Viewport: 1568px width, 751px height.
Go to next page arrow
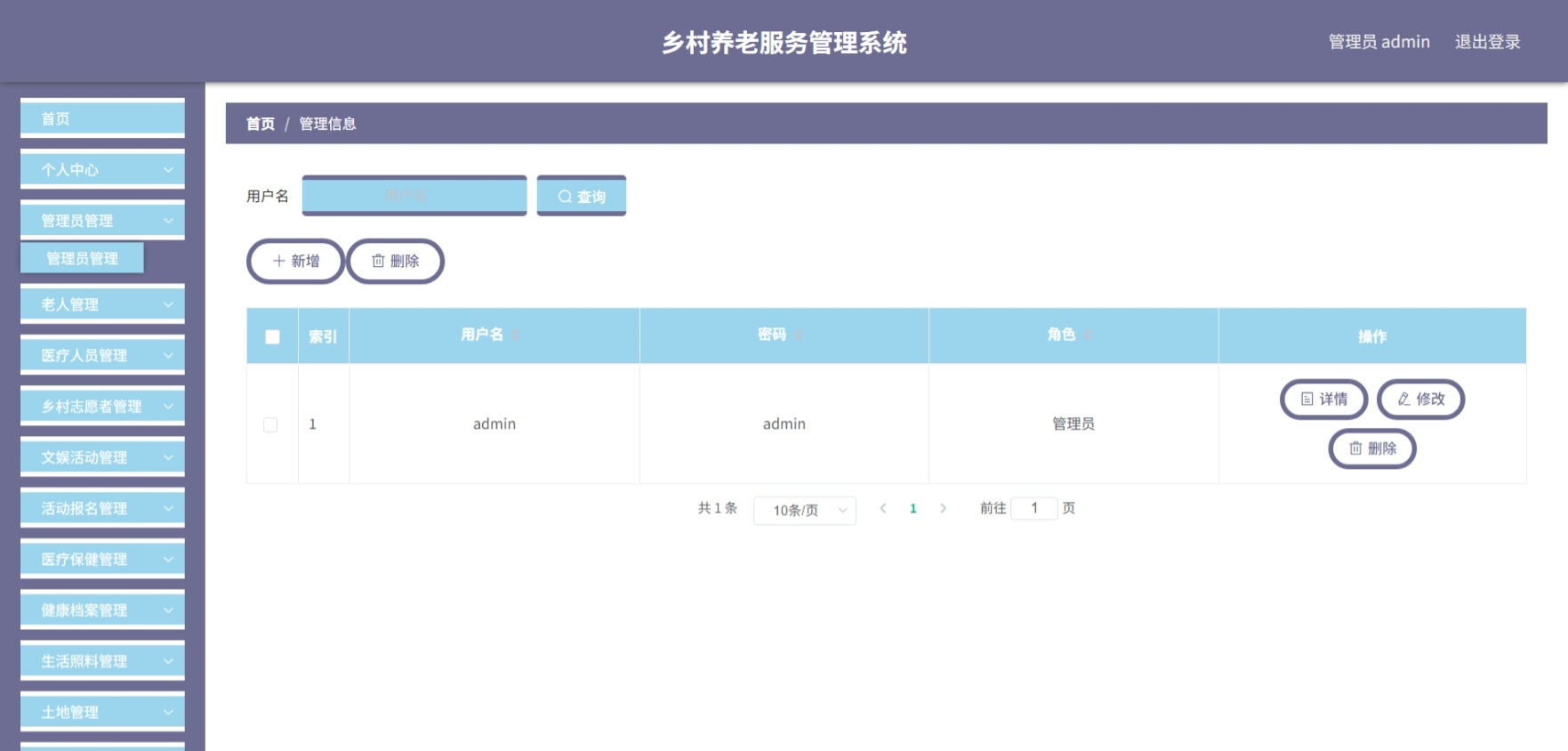point(943,508)
